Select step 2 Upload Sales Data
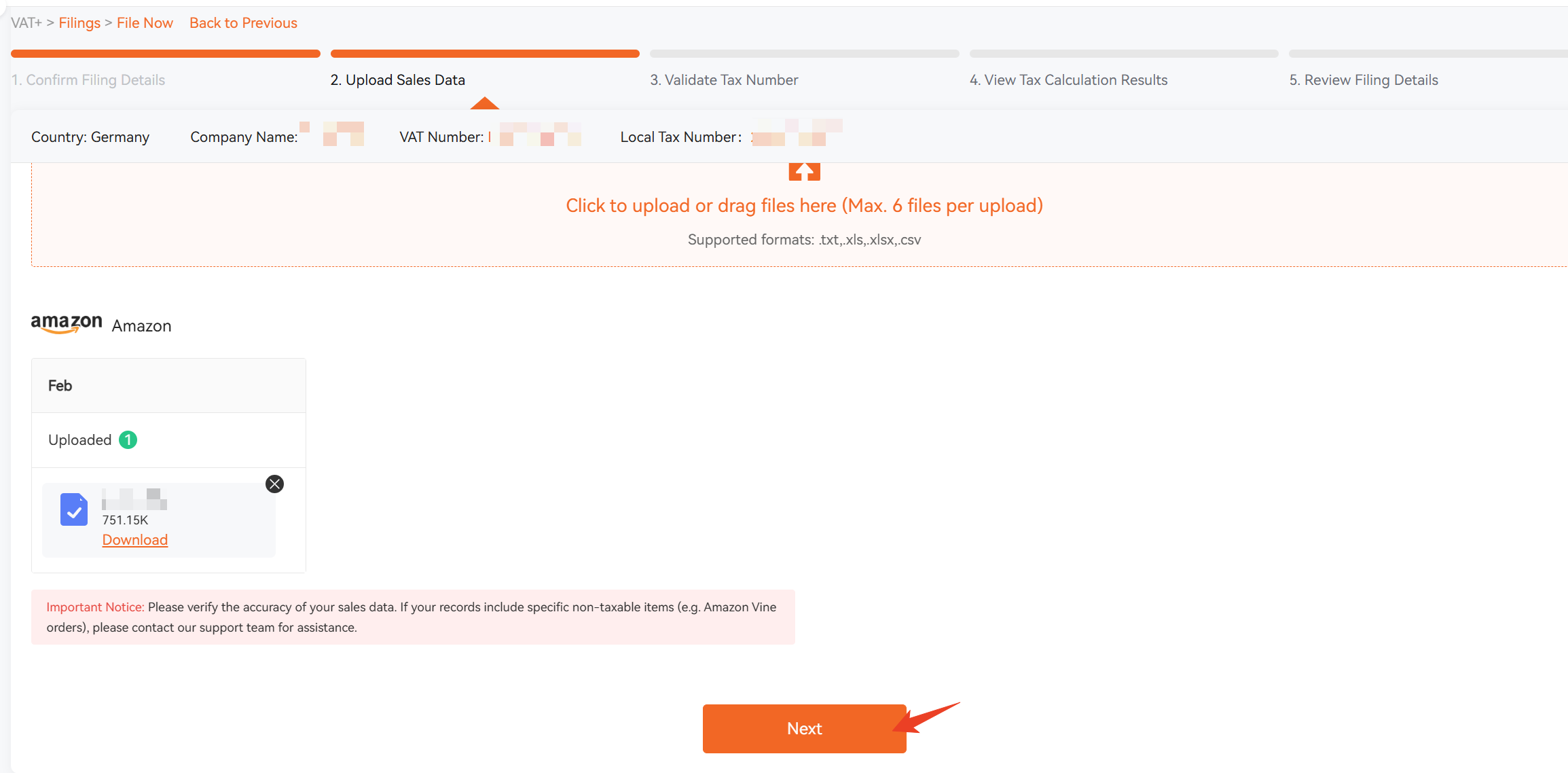This screenshot has height=773, width=1568. point(398,80)
